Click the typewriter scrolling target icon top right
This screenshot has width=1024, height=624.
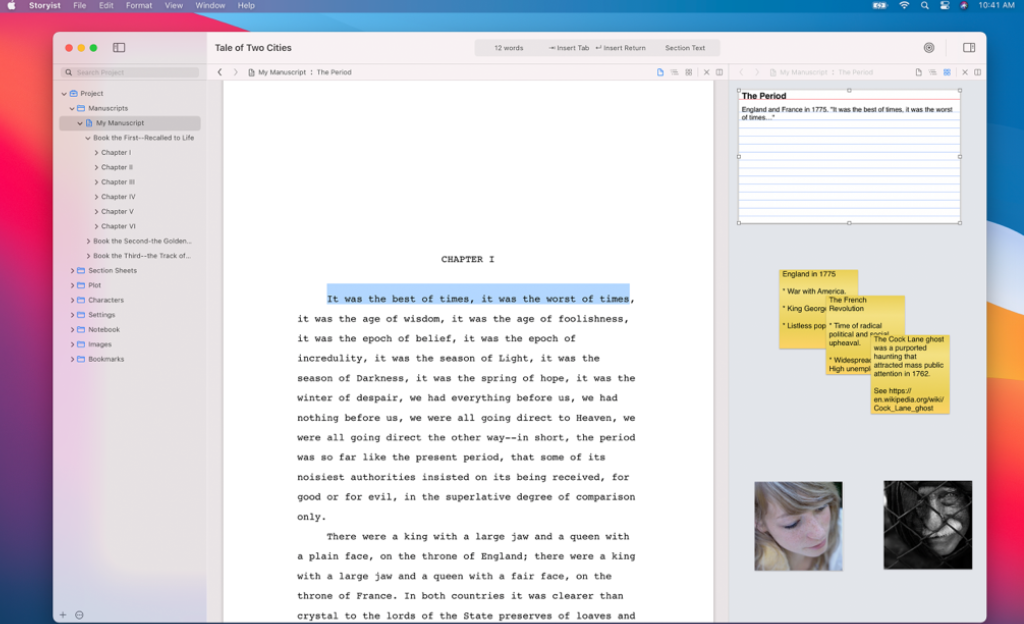(x=928, y=47)
